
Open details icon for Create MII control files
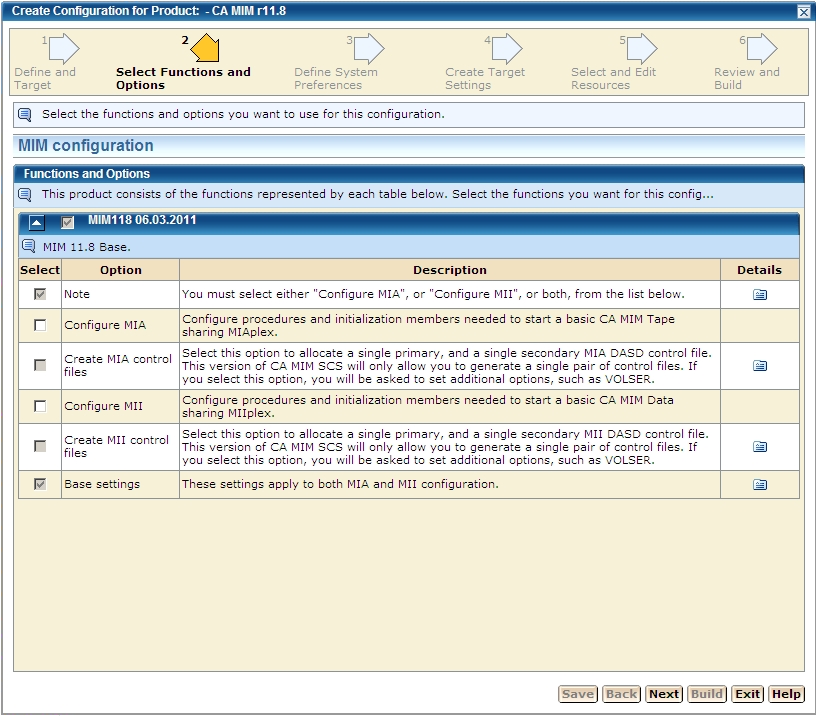(759, 447)
